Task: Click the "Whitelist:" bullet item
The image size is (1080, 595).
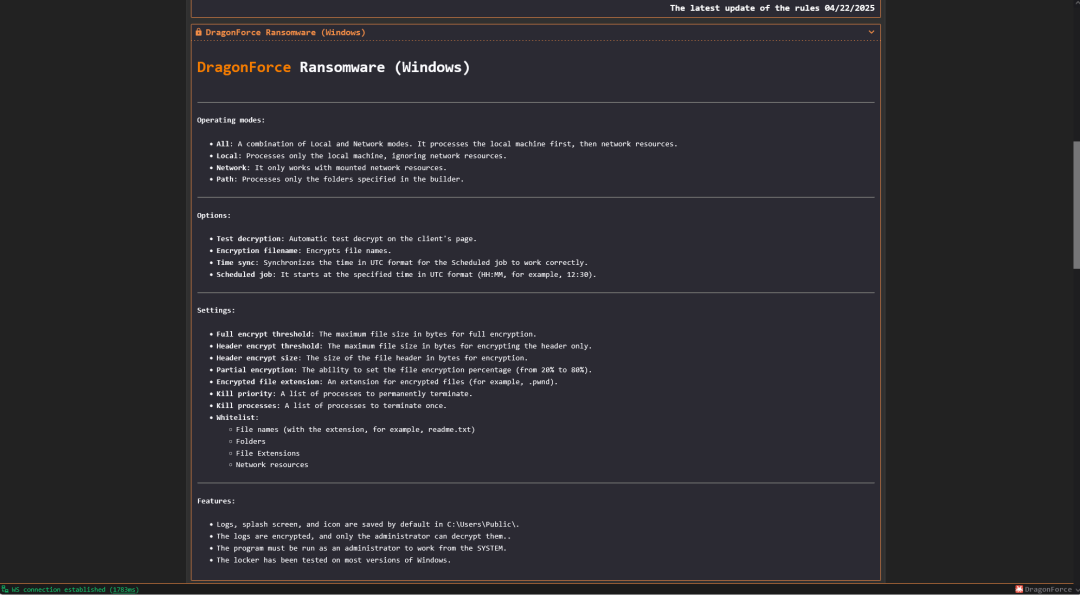Action: [238, 417]
